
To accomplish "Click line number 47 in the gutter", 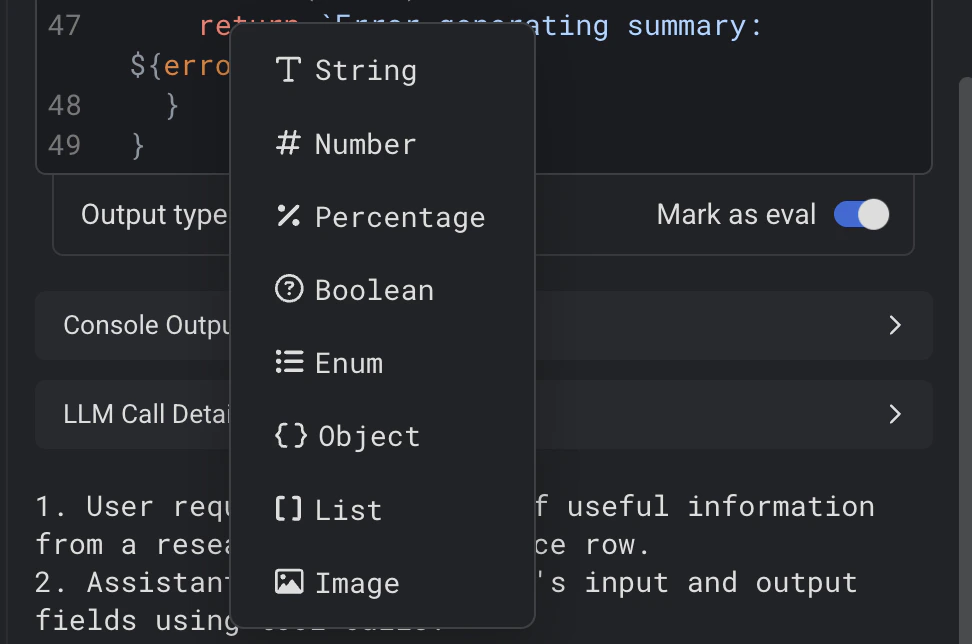I will click(64, 25).
